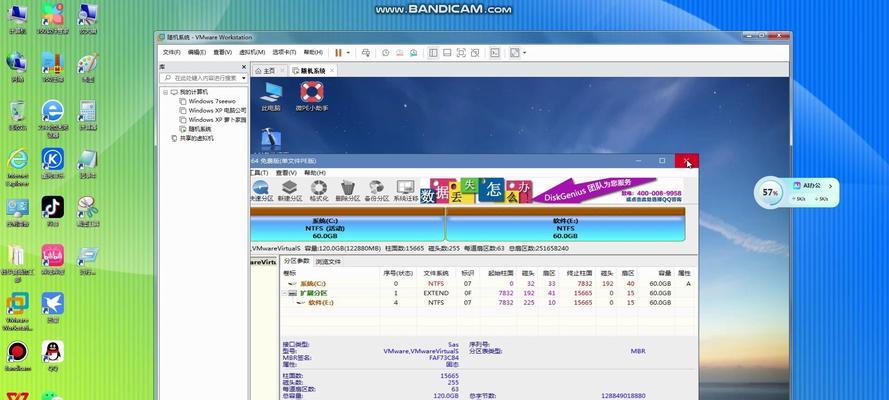This screenshot has width=889, height=400.
Task: Expand the AI办公 floating widget chevron
Action: pos(831,185)
